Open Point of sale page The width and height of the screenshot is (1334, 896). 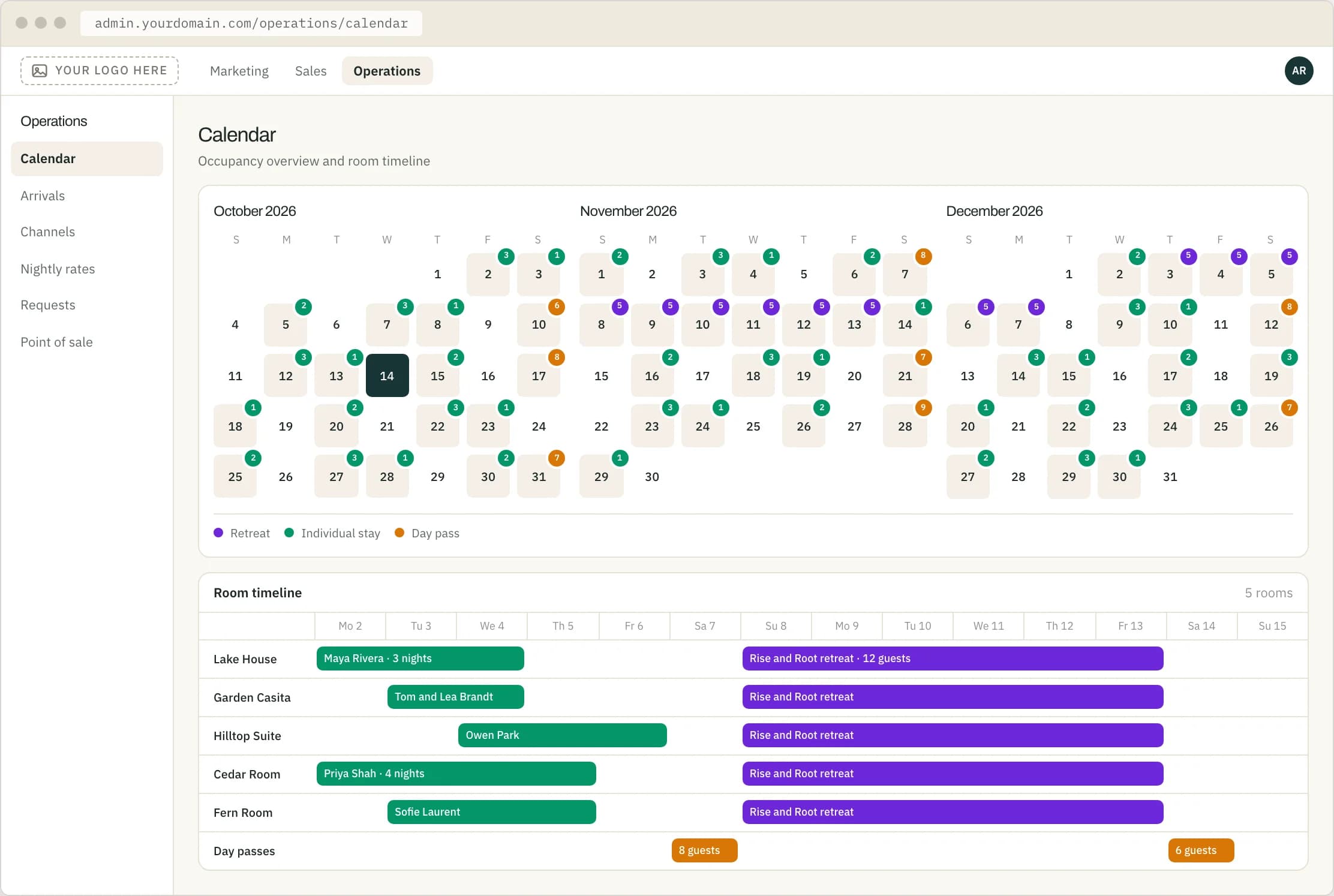click(x=56, y=342)
